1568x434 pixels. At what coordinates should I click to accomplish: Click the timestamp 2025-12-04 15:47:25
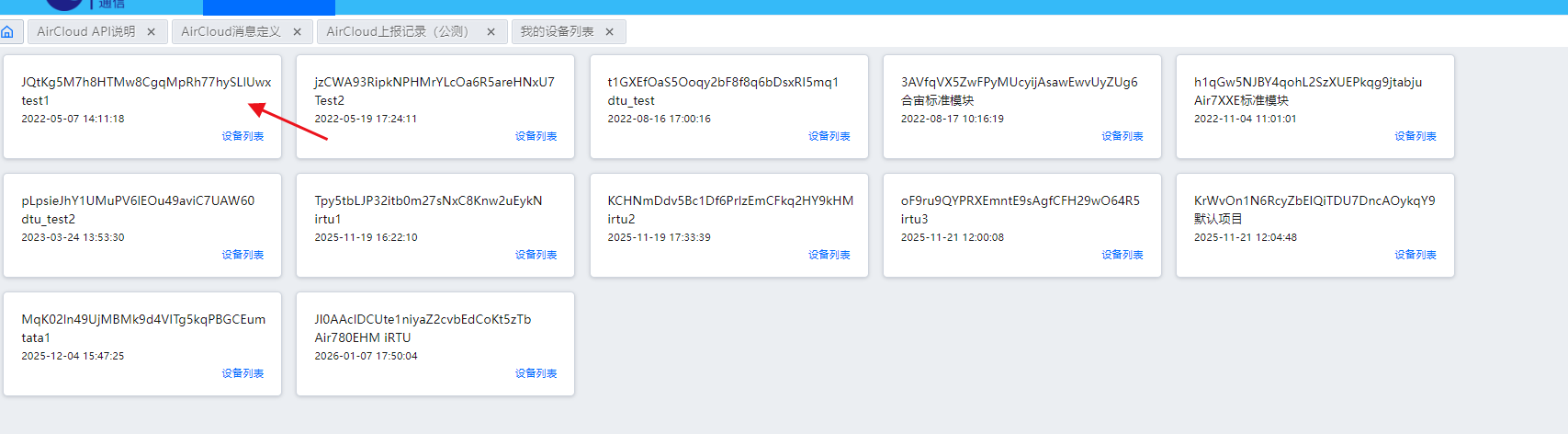pos(73,356)
